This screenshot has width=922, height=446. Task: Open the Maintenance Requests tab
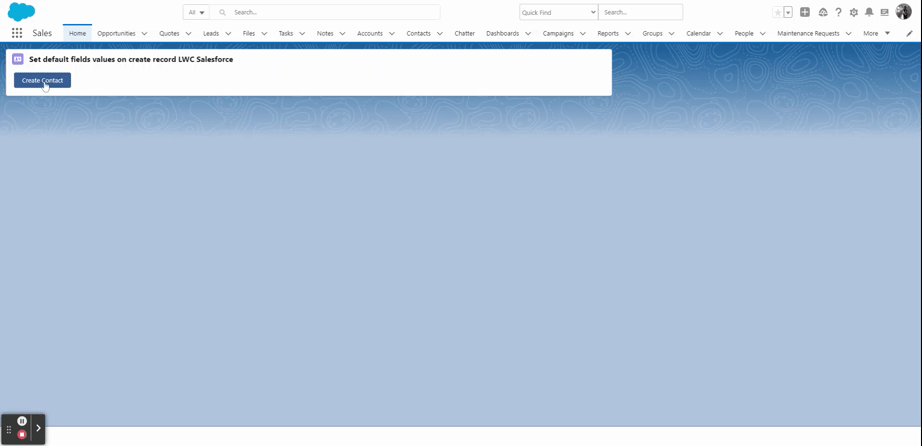click(809, 34)
